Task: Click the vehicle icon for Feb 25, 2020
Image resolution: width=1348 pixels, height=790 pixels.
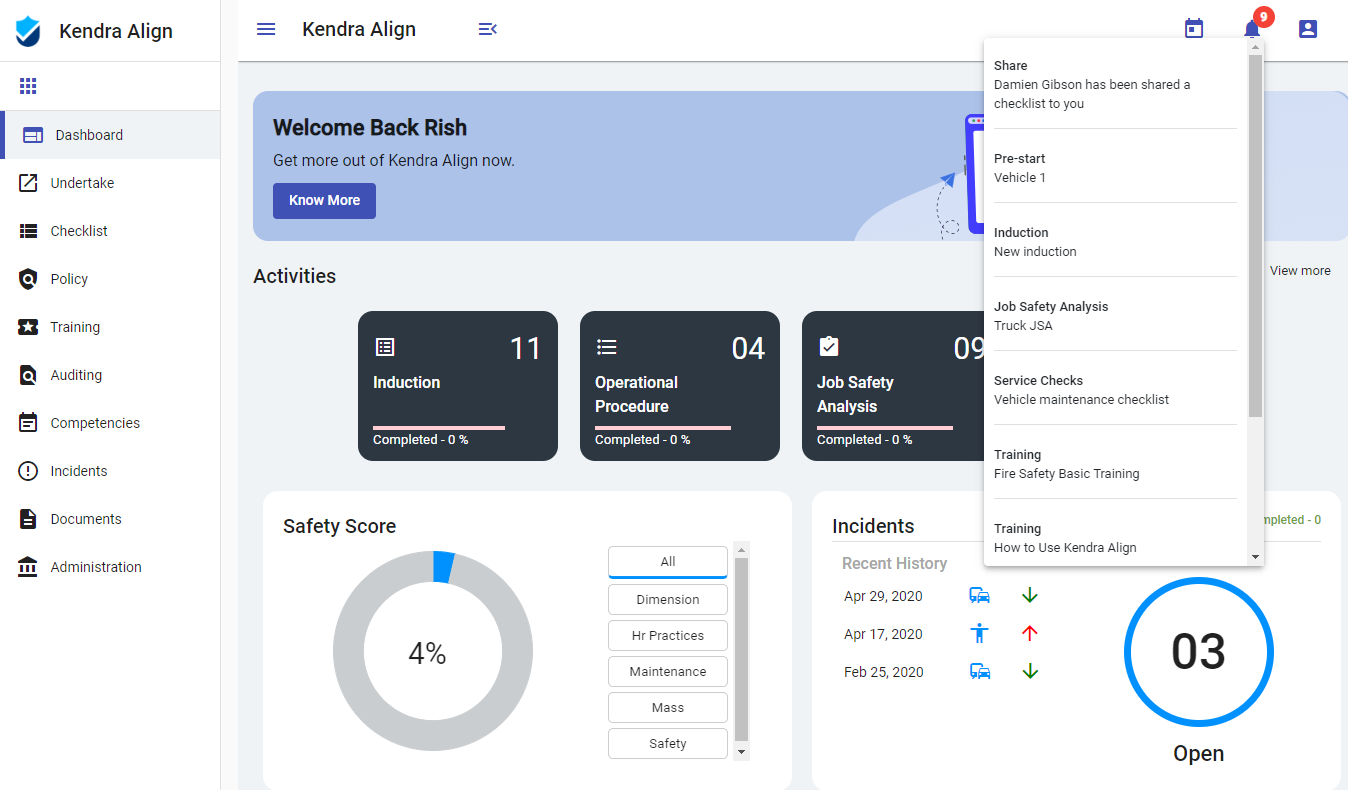Action: (x=980, y=671)
